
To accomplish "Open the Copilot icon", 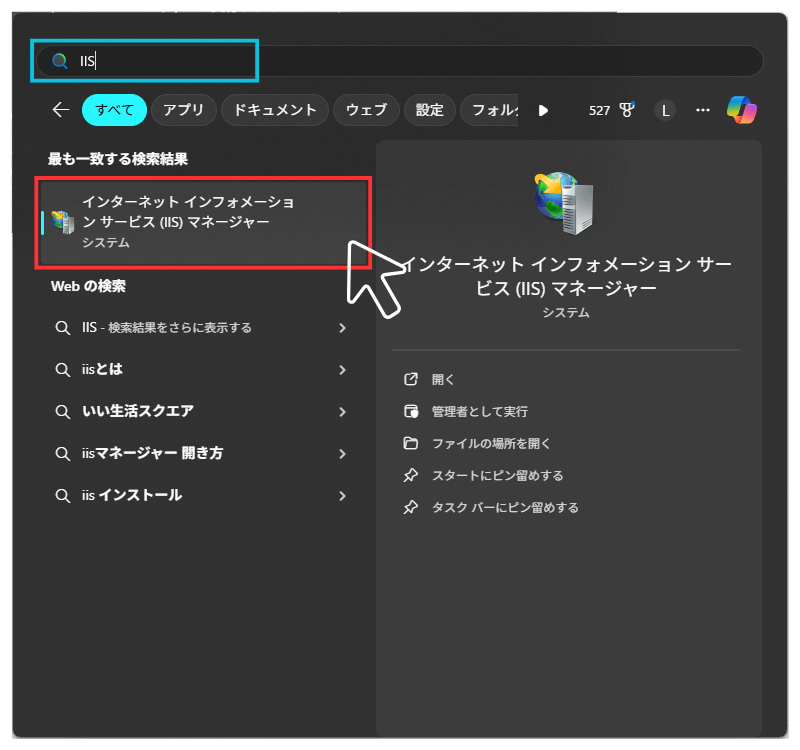I will pos(741,110).
